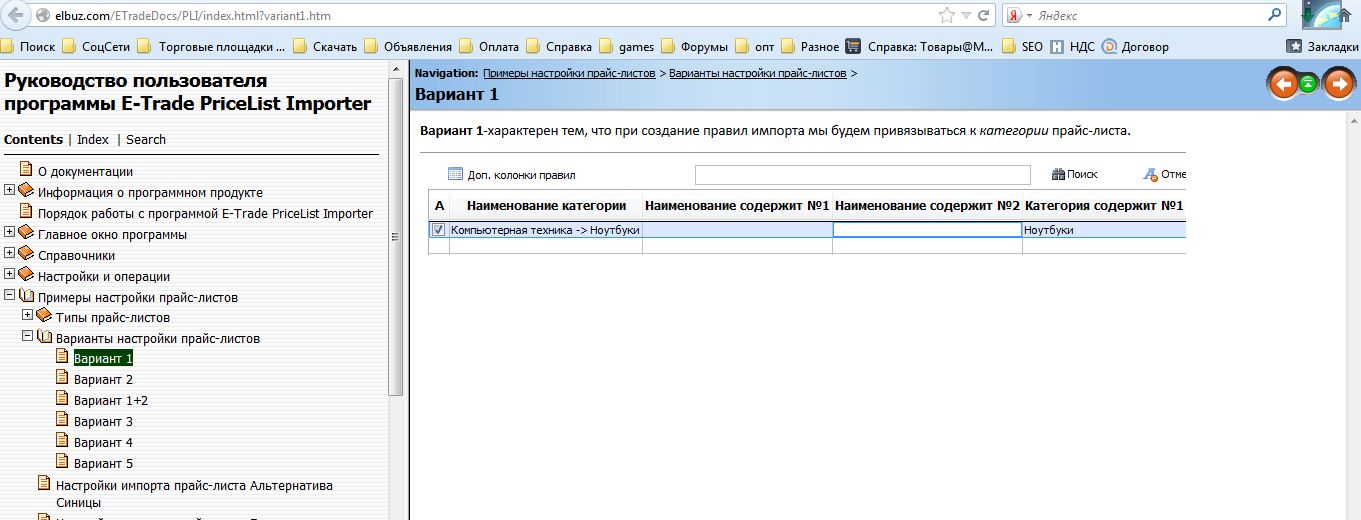The height and width of the screenshot is (520, 1361).
Task: Open the Договор bookmark
Action: pyautogui.click(x=1135, y=46)
